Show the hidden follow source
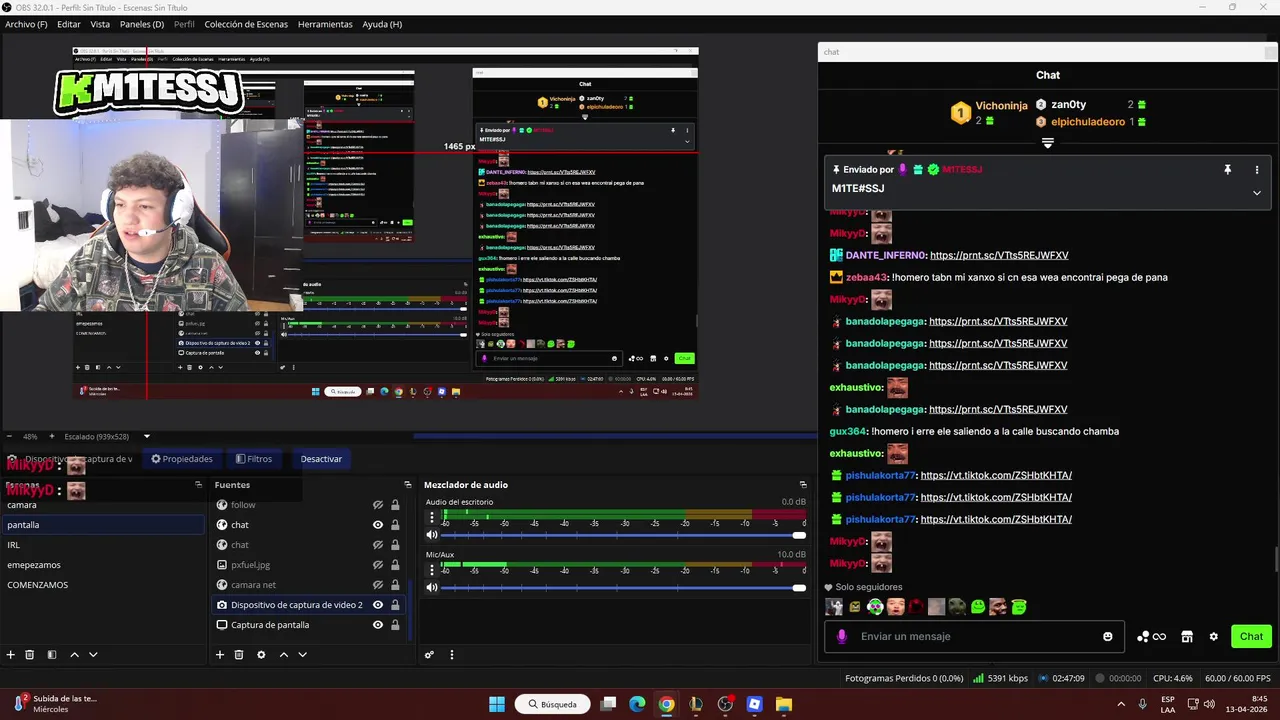This screenshot has width=1280, height=720. pyautogui.click(x=378, y=505)
